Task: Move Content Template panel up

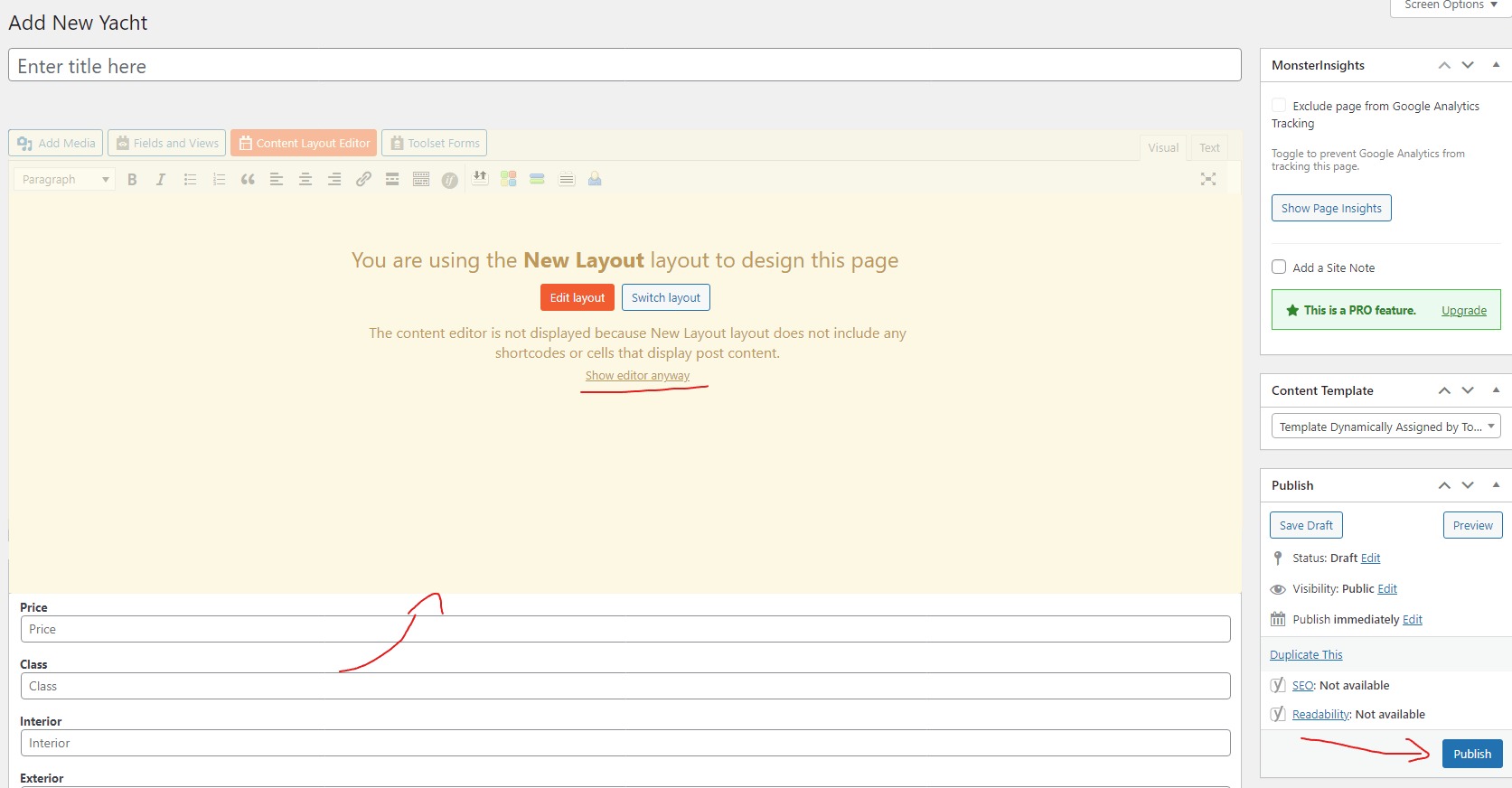Action: (1444, 390)
